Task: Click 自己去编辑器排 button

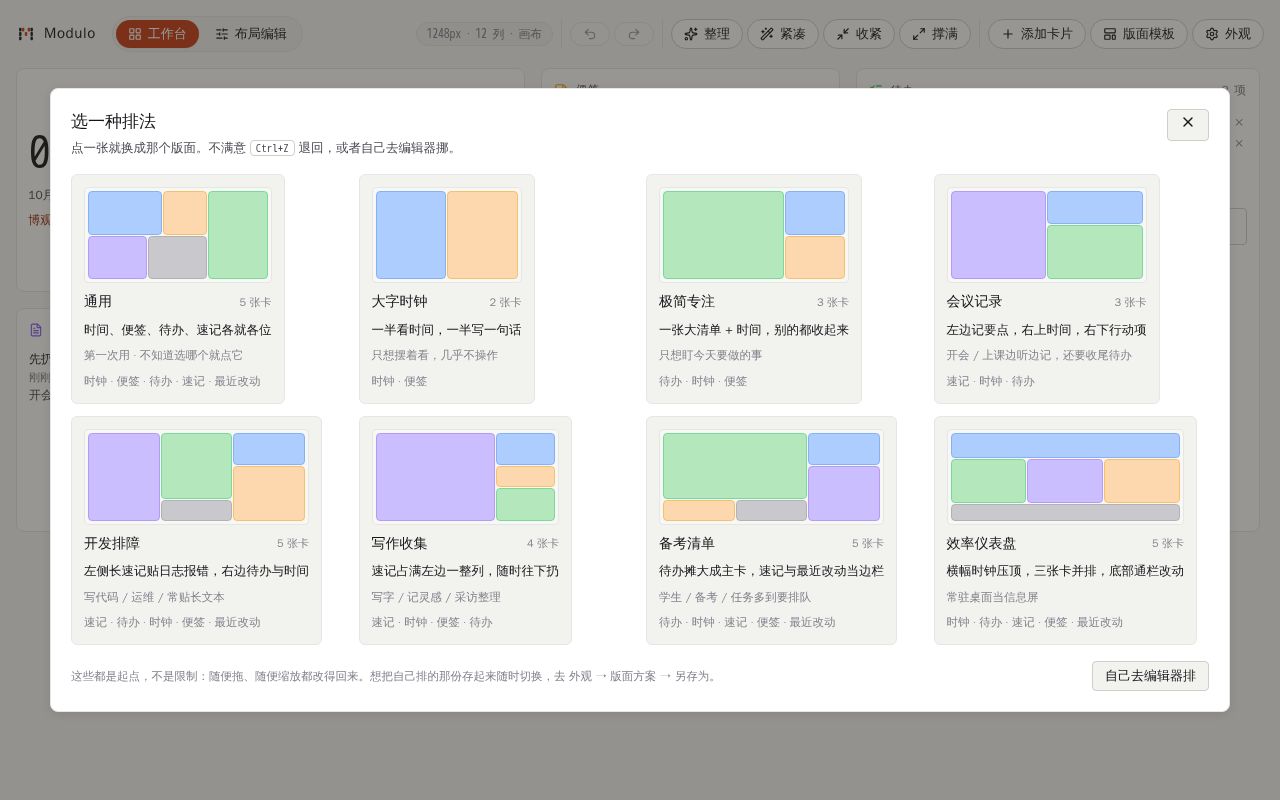Action: (1150, 676)
